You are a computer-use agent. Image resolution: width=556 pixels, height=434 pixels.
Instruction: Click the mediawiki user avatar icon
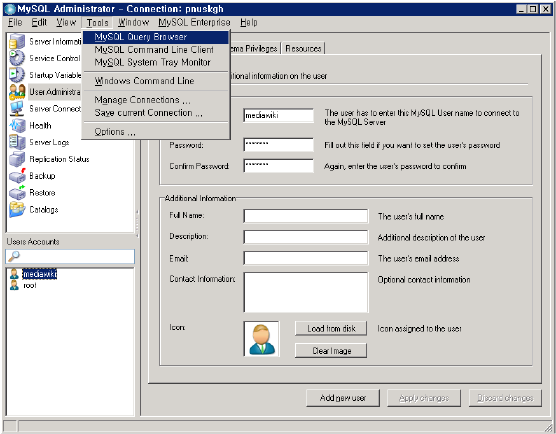[x=14, y=274]
